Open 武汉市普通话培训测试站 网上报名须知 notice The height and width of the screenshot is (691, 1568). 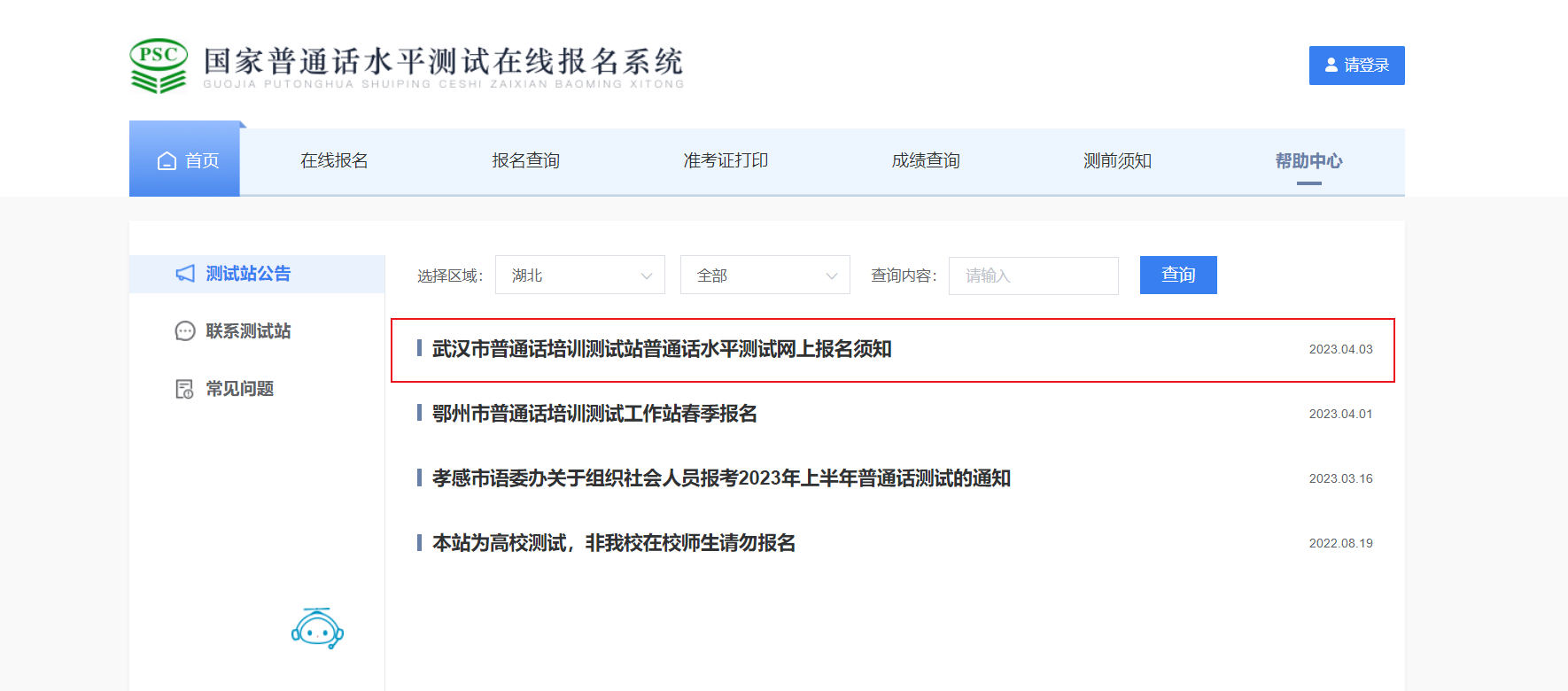[x=662, y=349]
